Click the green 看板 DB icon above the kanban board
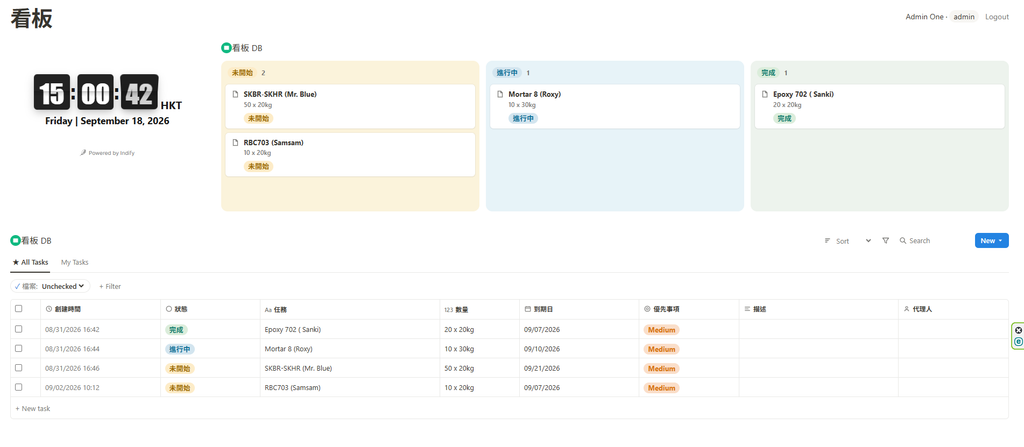The height and width of the screenshot is (447, 1024). pyautogui.click(x=226, y=48)
